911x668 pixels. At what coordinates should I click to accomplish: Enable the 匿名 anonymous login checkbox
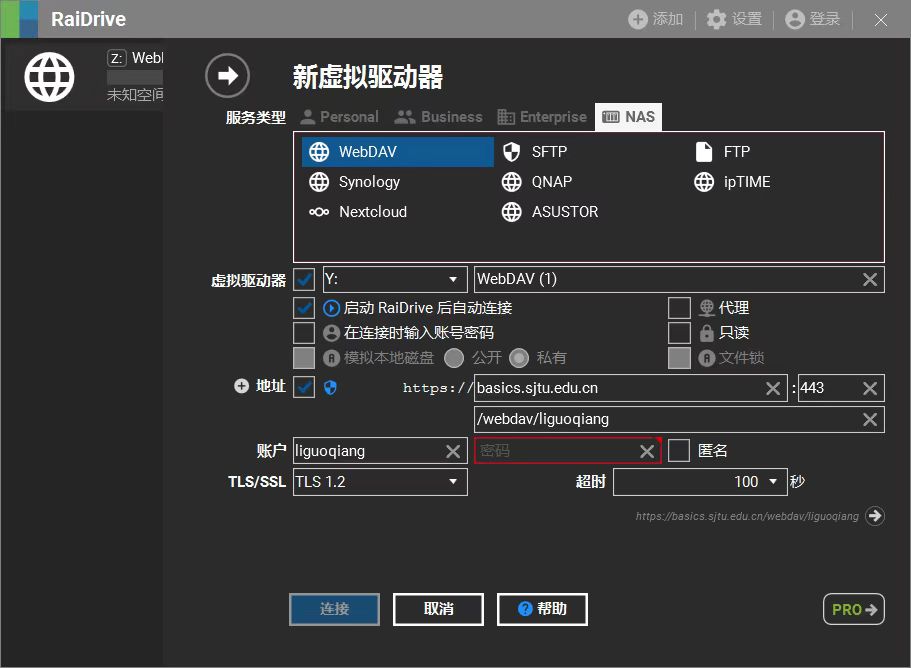click(680, 450)
